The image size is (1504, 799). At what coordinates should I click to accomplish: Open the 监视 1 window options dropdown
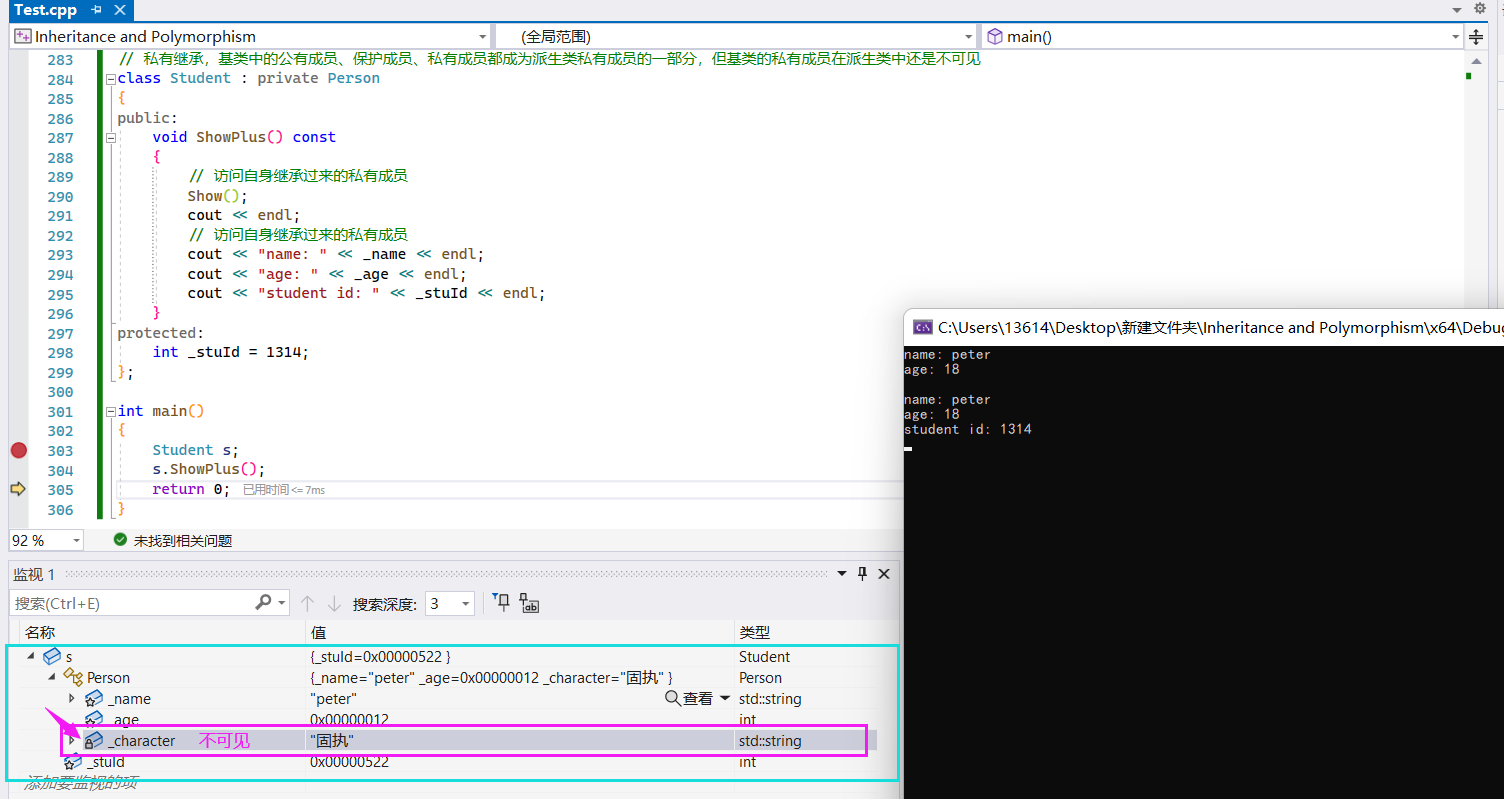(x=841, y=574)
